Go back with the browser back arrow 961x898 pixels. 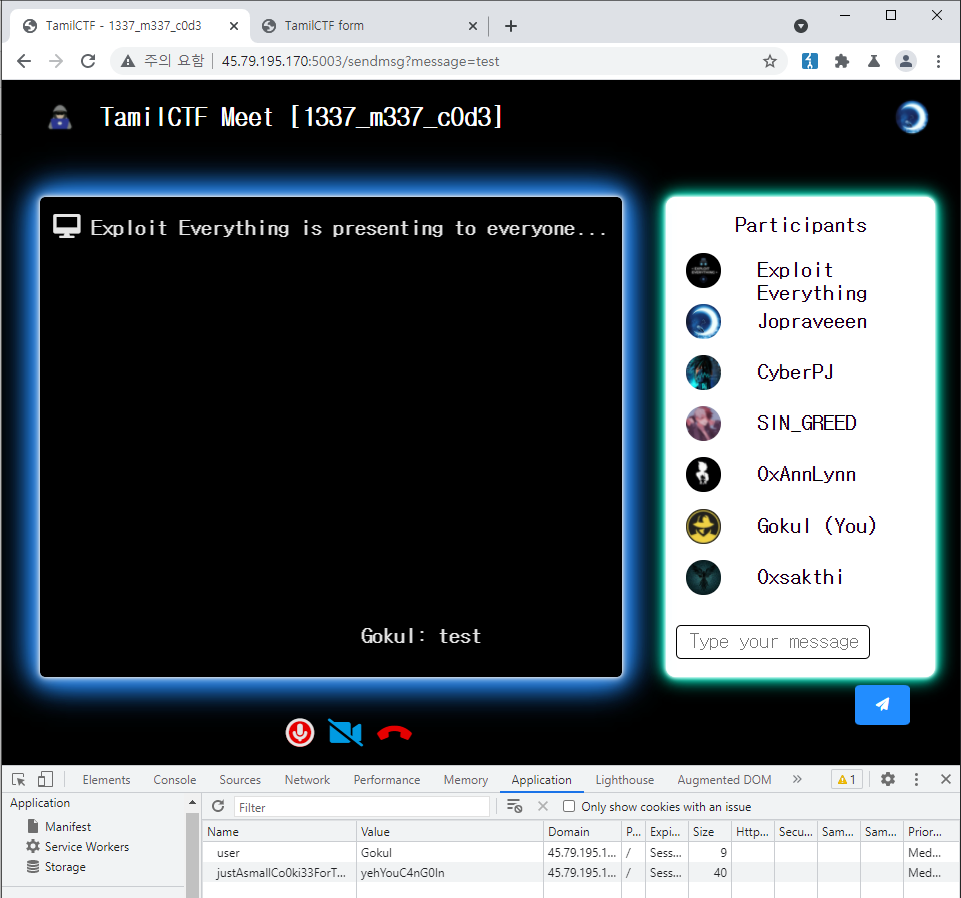click(24, 61)
